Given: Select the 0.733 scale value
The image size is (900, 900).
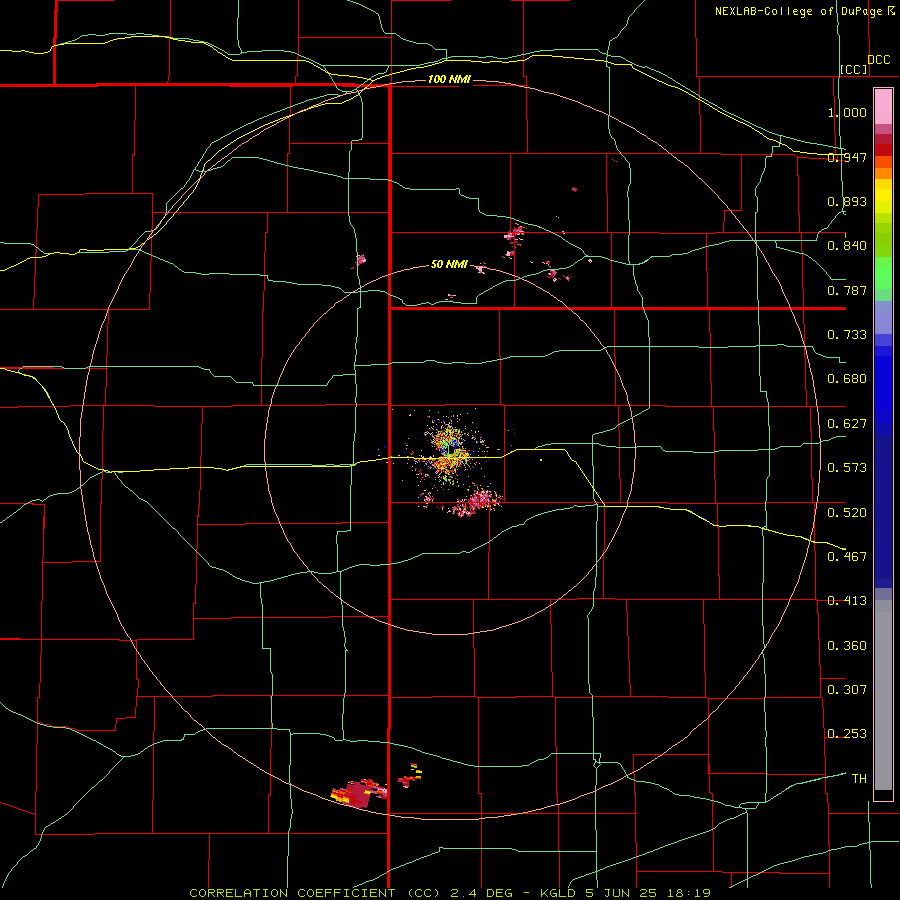Looking at the screenshot, I should (847, 335).
